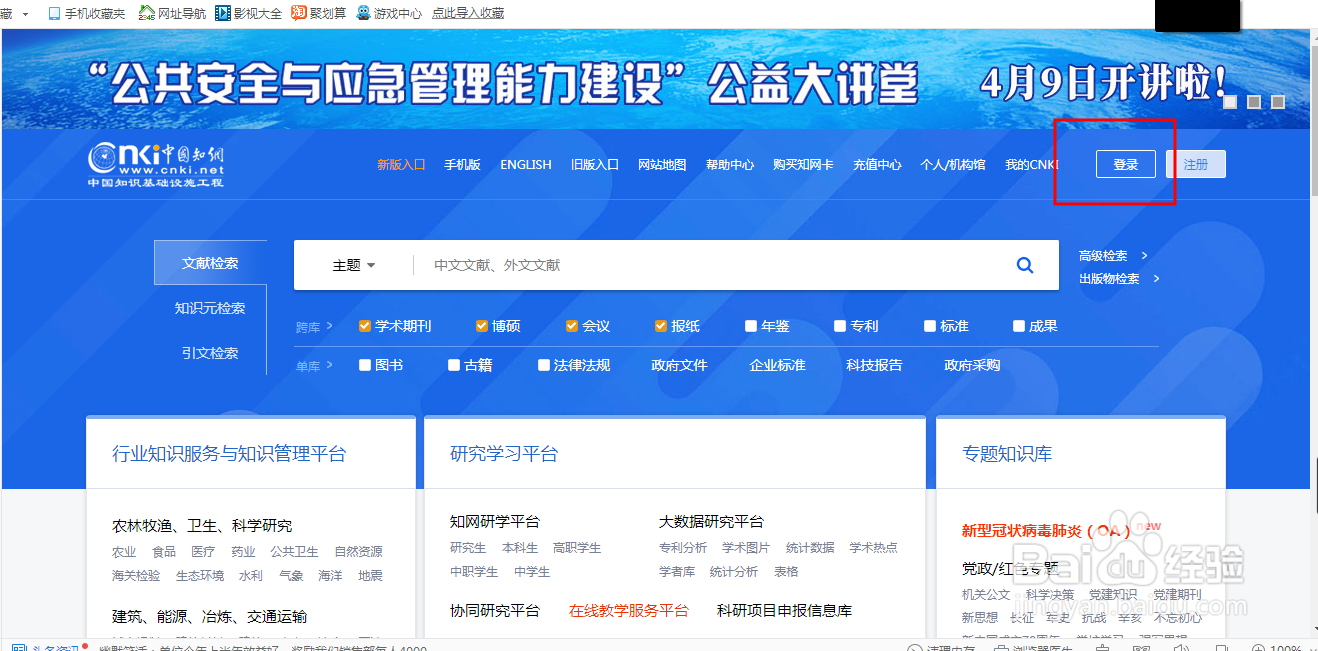Open the 影视大全 film bookmark icon
This screenshot has height=651, width=1318.
[x=223, y=13]
